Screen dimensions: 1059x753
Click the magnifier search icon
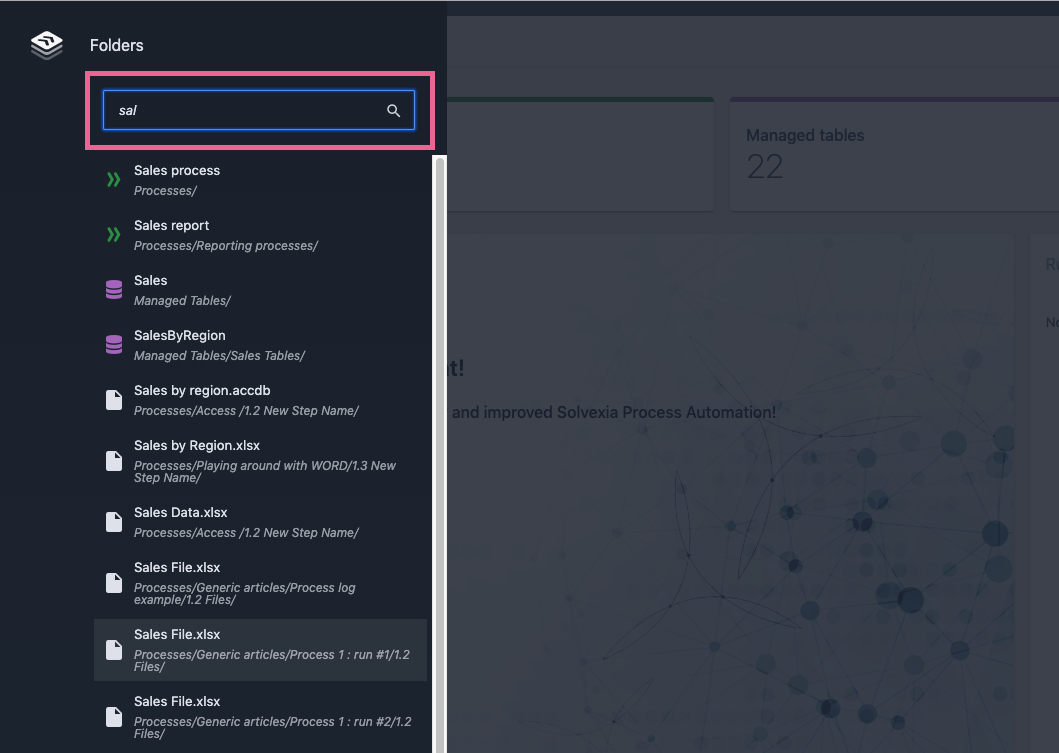[394, 111]
